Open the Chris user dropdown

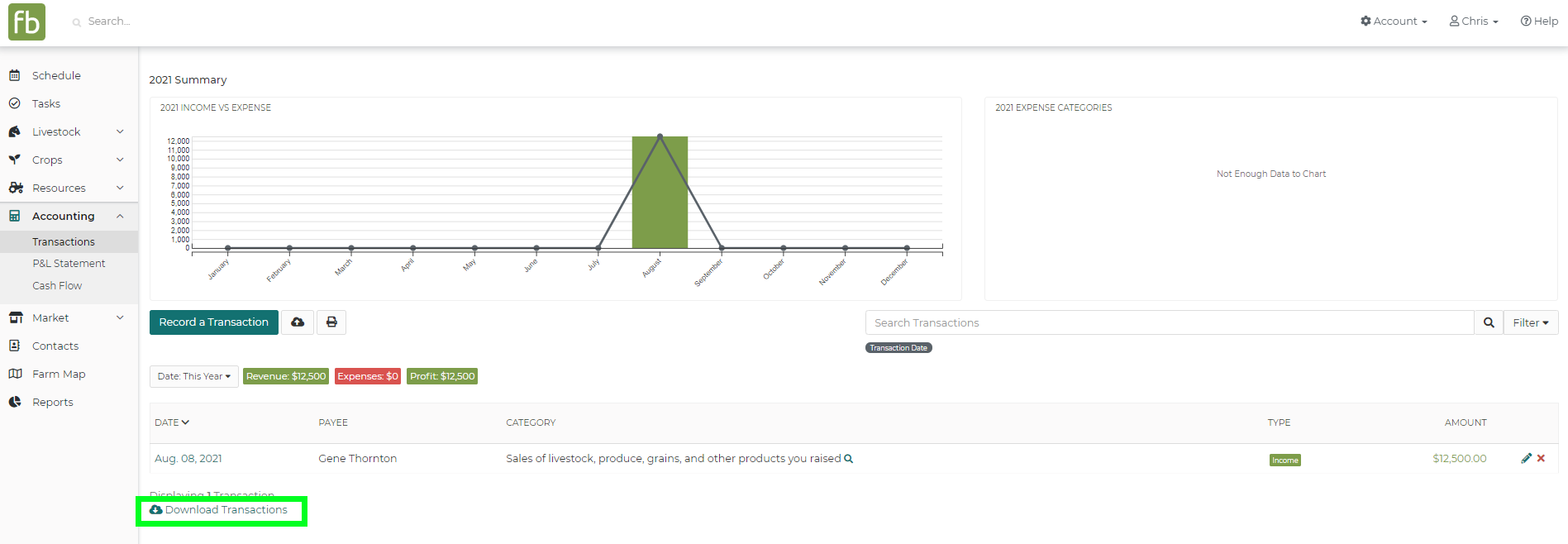[1474, 21]
